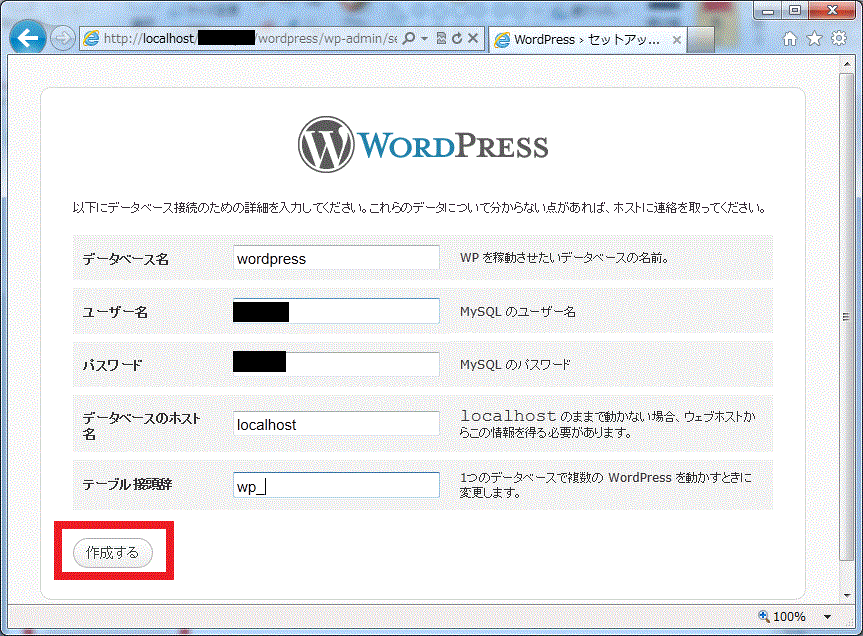
Task: Toggle the Compatibility View icon
Action: click(x=441, y=39)
